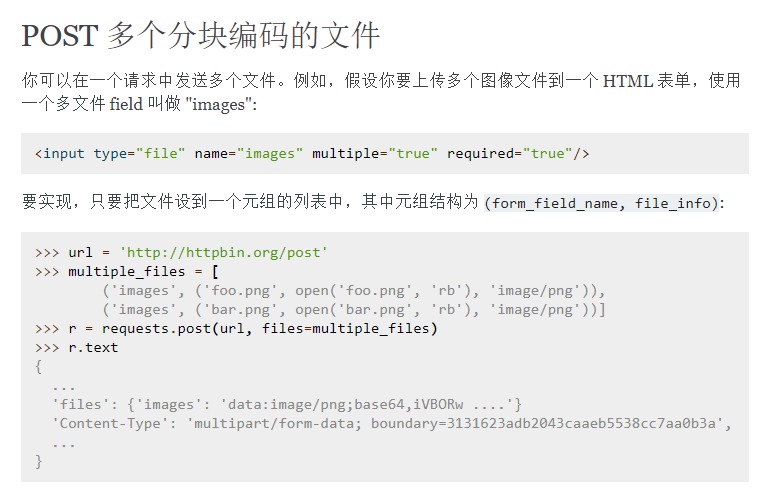
Task: Click the tuple line containing 'foo.png'
Action: tap(353, 290)
